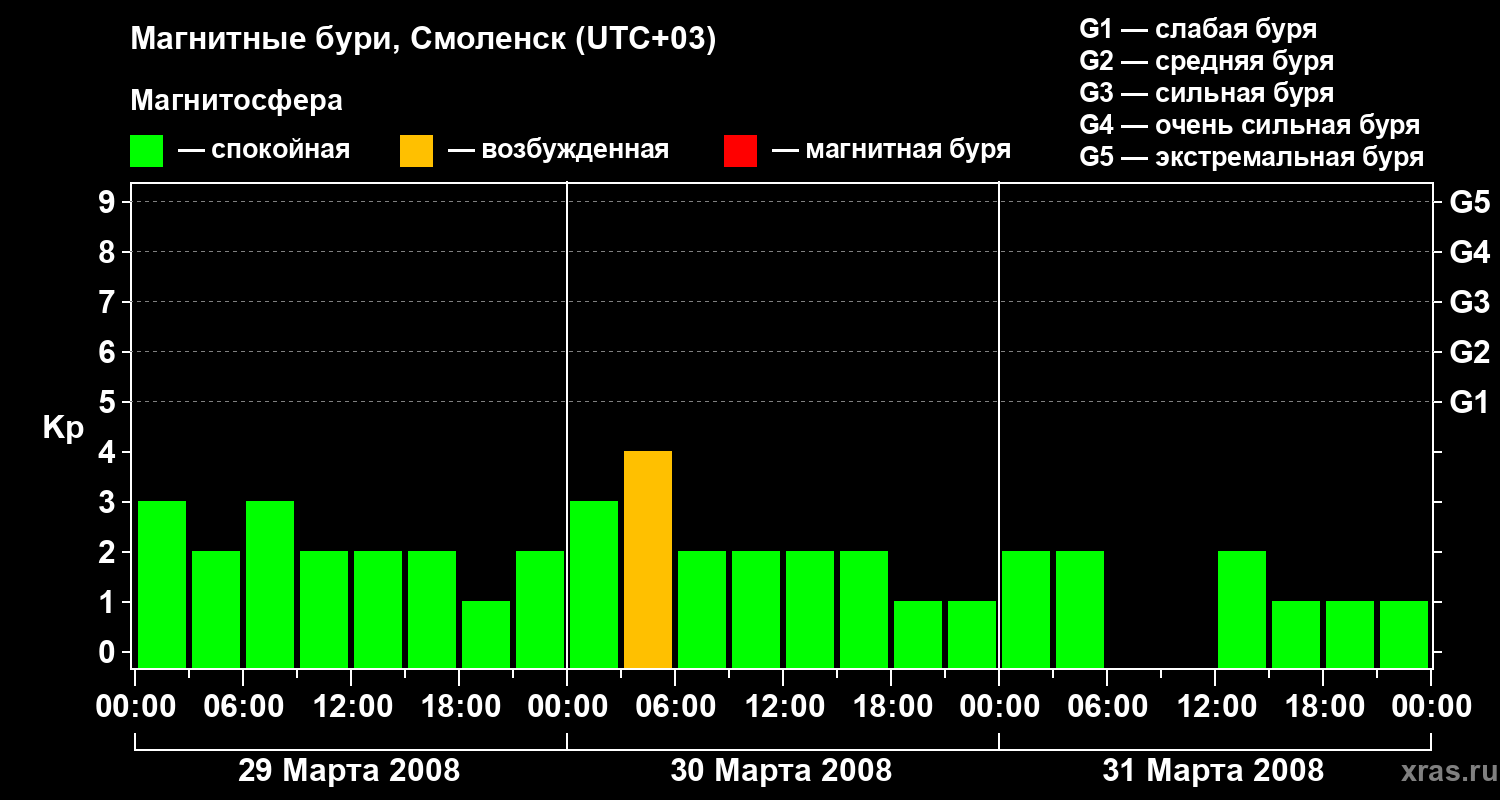Click the G5 storm level label on right axis
Screen dimensions: 1500x800
(1469, 203)
